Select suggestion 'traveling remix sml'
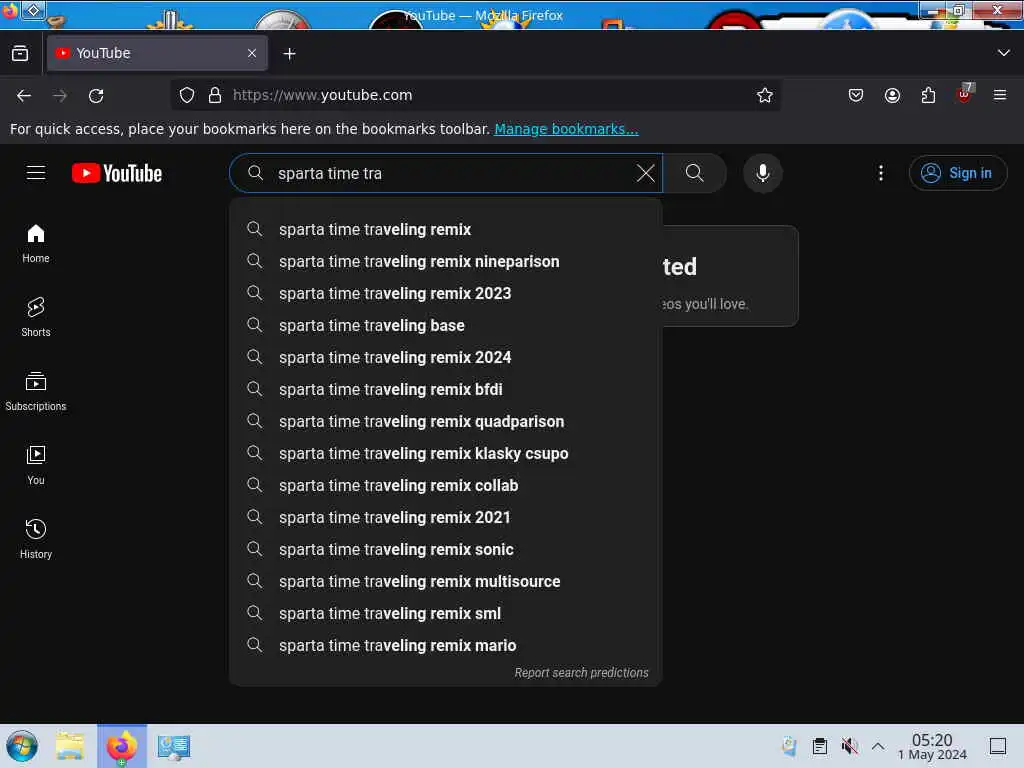Viewport: 1024px width, 768px height. point(445,613)
